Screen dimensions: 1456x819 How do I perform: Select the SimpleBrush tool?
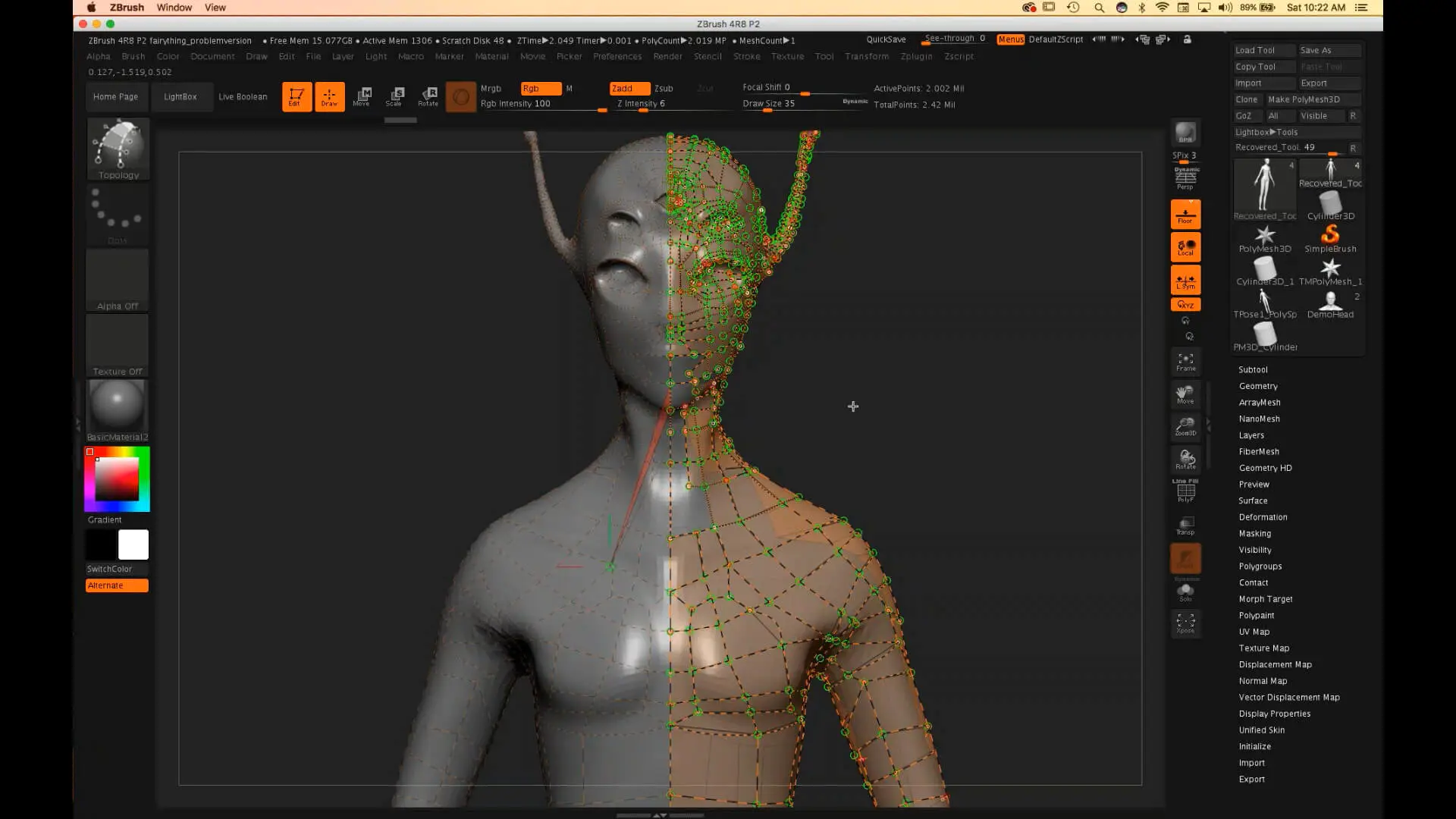point(1330,239)
